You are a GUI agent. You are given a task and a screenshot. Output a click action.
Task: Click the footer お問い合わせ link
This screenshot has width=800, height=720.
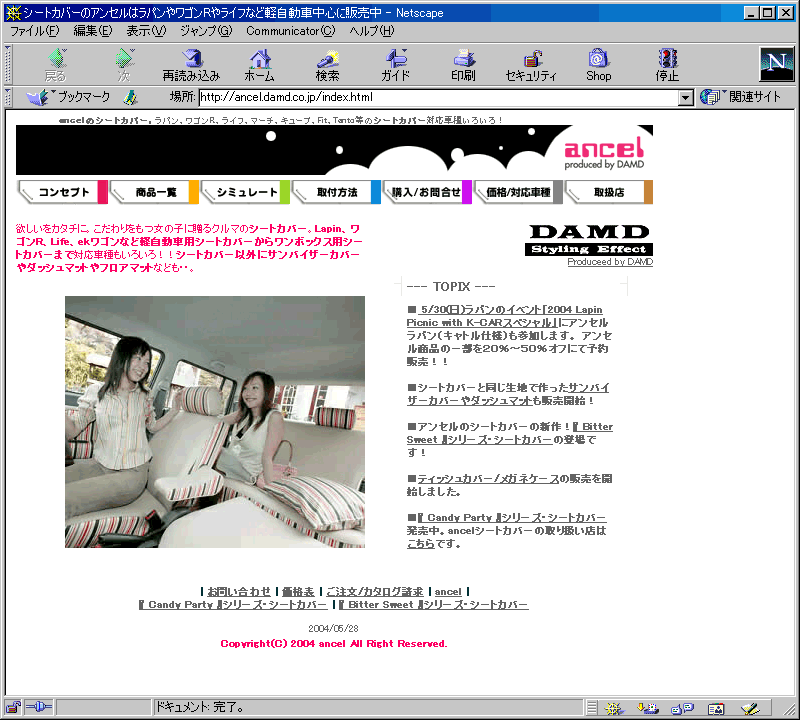click(239, 591)
